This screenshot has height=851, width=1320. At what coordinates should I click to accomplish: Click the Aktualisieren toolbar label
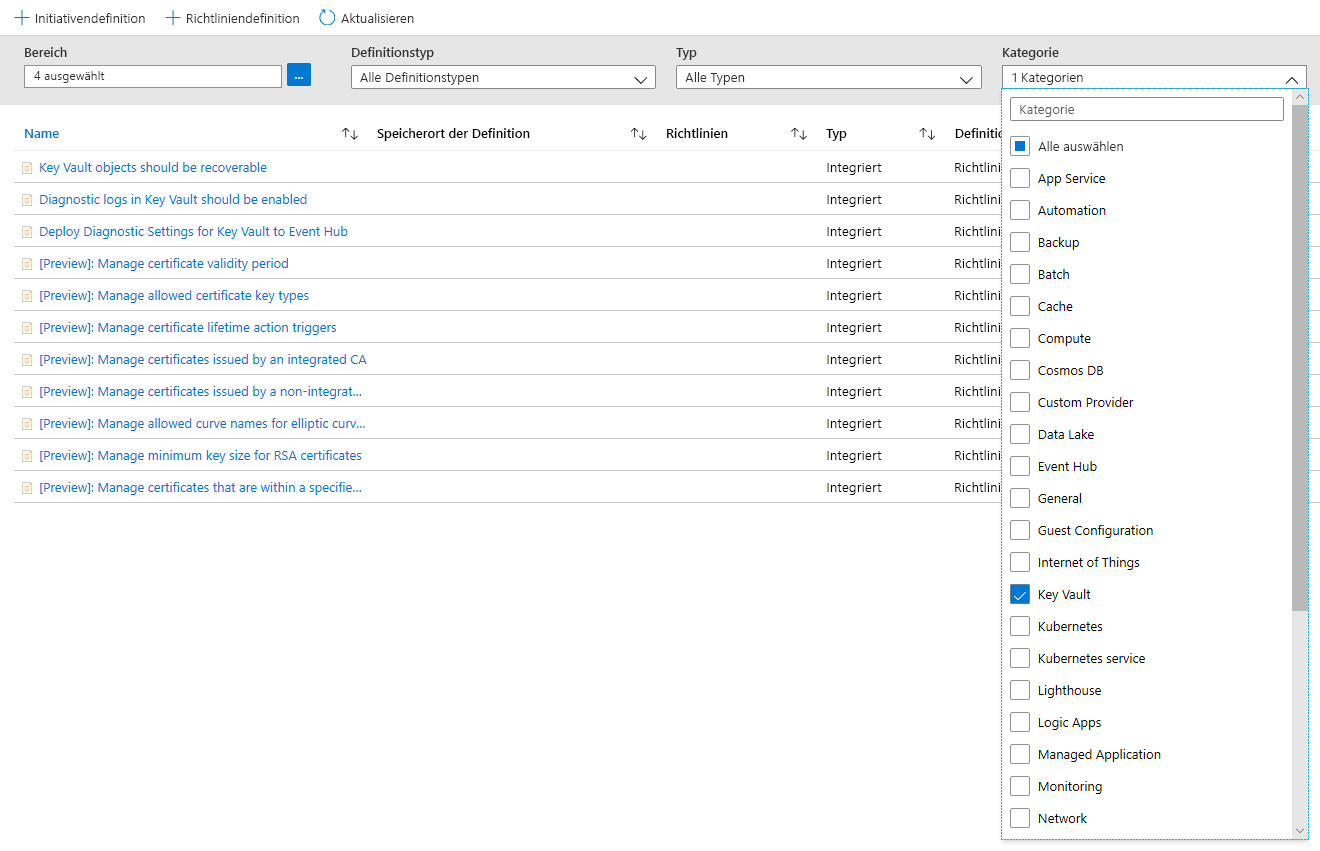[377, 18]
